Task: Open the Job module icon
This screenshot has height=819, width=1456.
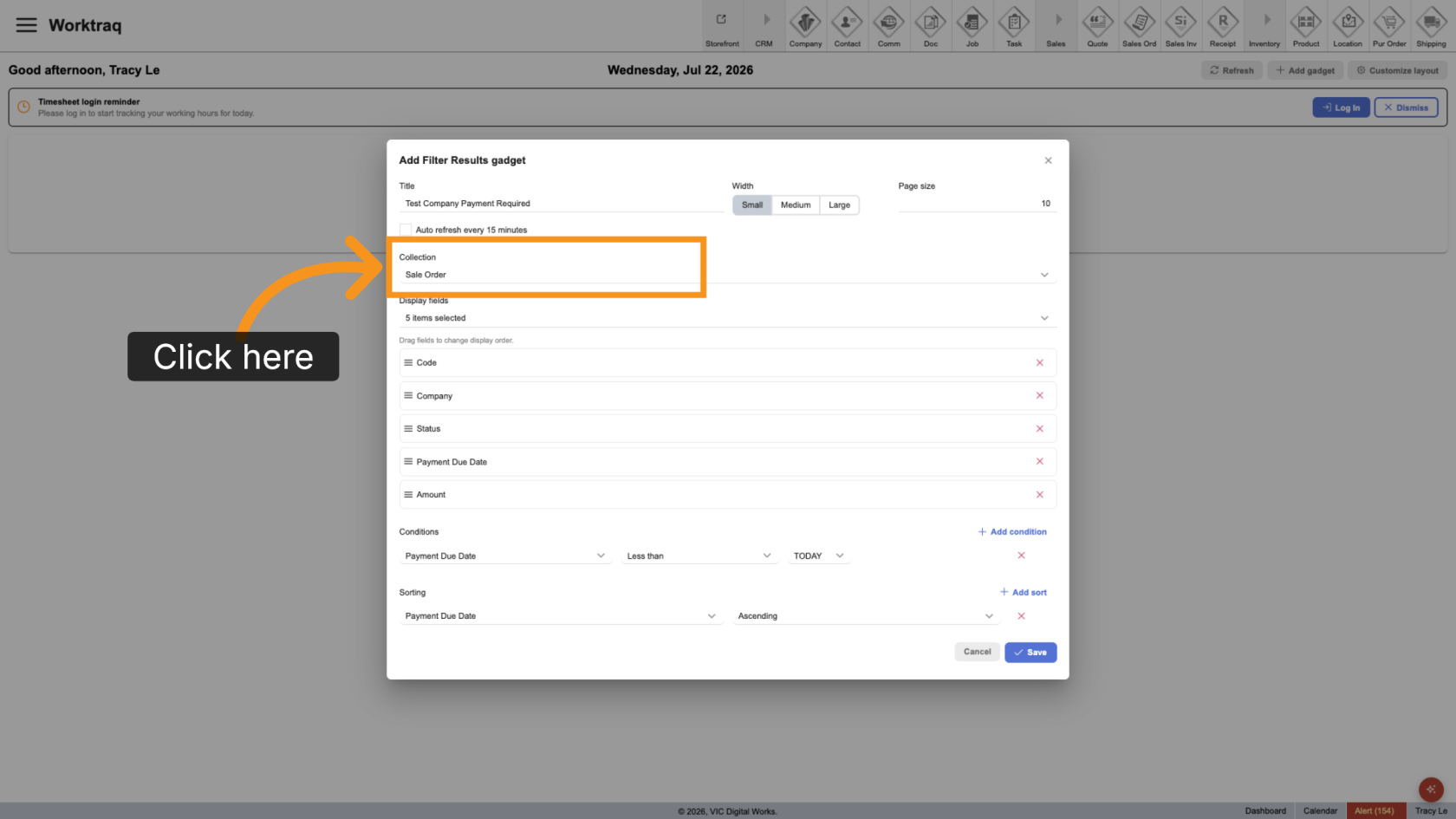Action: pos(972,26)
